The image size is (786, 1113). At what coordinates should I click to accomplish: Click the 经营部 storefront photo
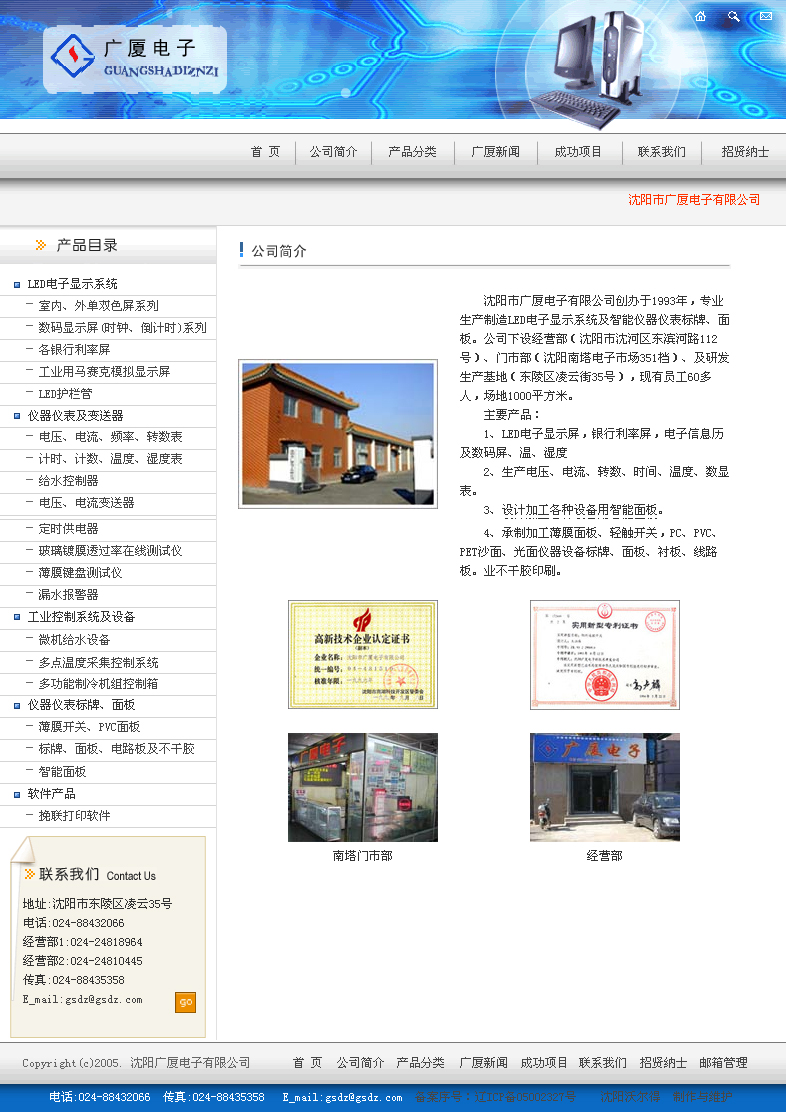[605, 787]
